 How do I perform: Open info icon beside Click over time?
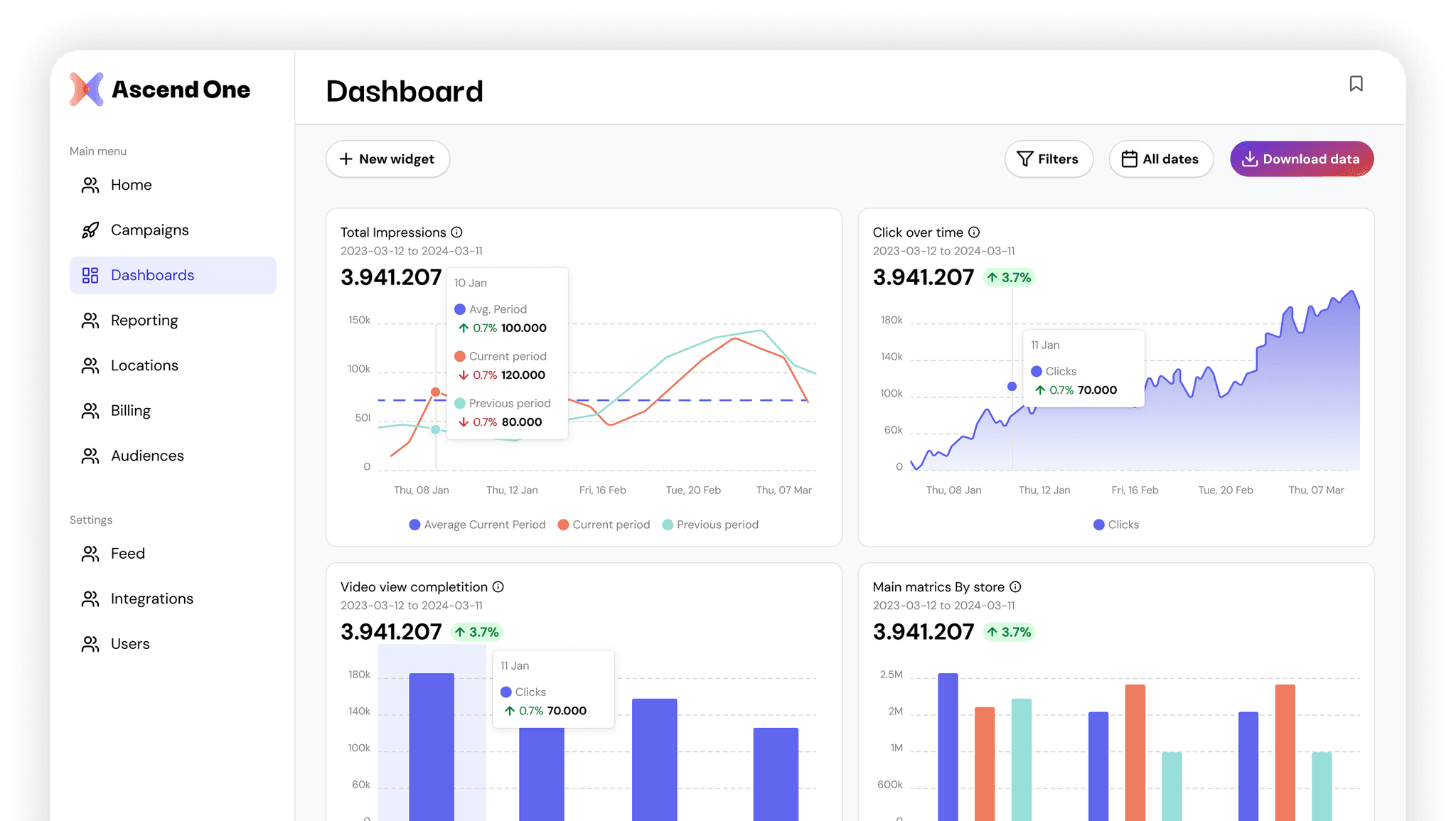point(974,232)
